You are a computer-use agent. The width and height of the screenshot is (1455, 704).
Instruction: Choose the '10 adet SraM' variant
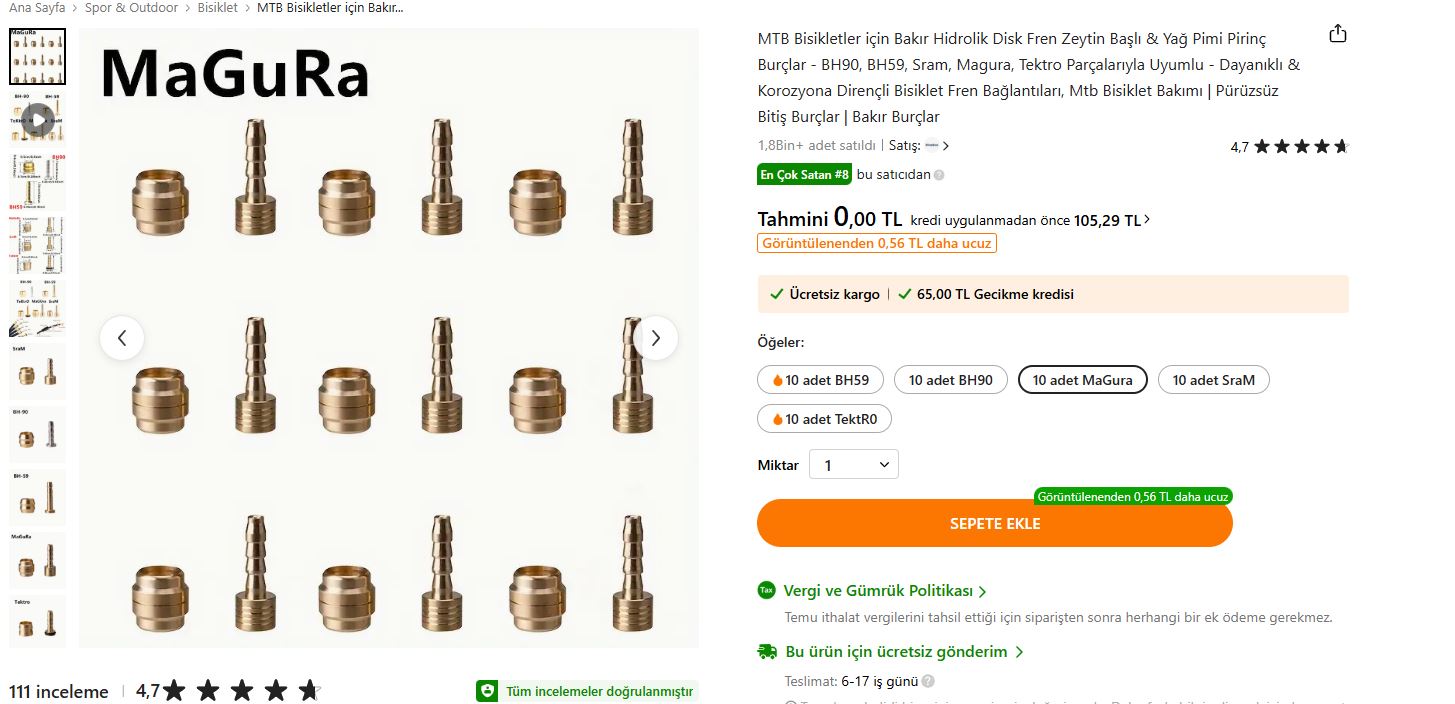click(1213, 380)
